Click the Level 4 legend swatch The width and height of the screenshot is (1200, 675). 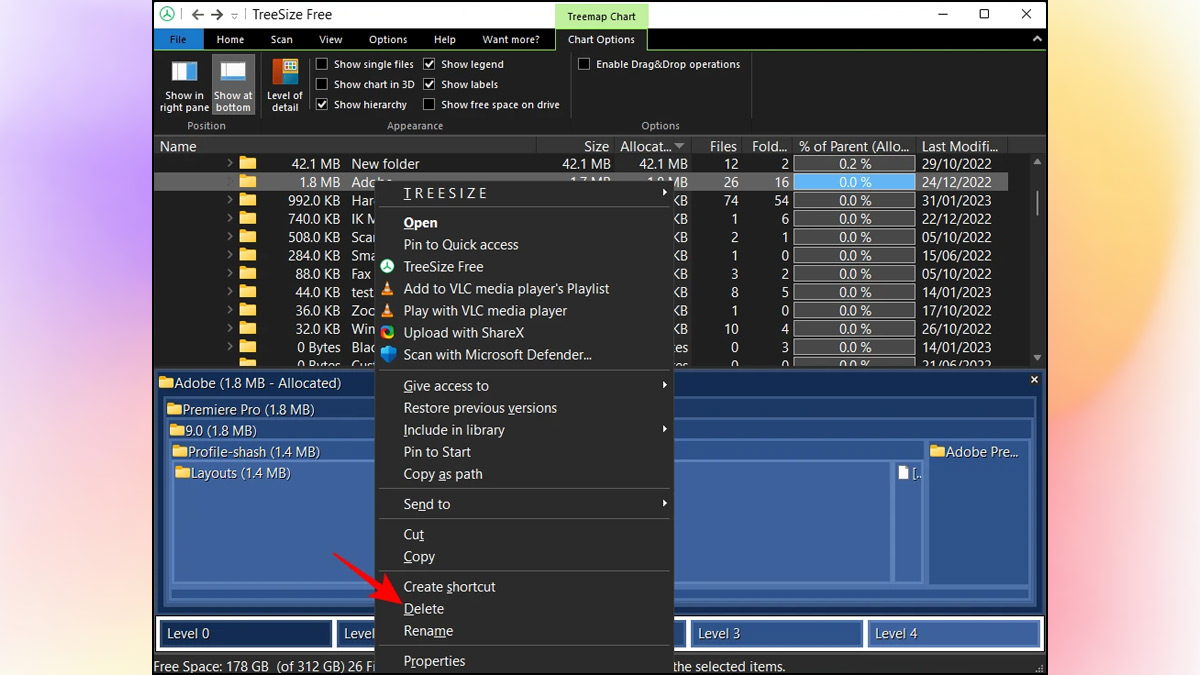tap(953, 633)
